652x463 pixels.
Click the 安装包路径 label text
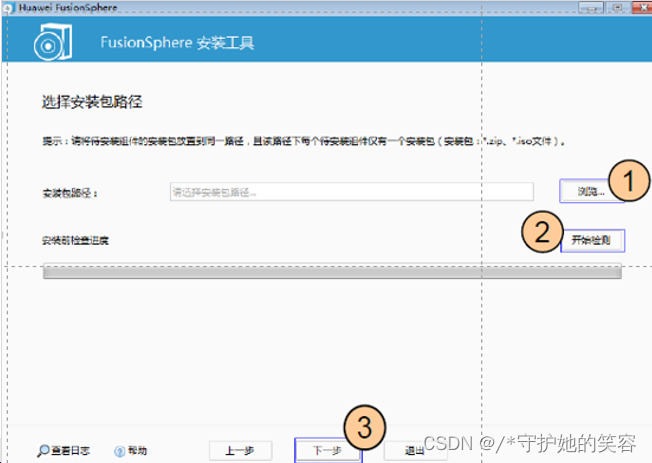click(70, 193)
